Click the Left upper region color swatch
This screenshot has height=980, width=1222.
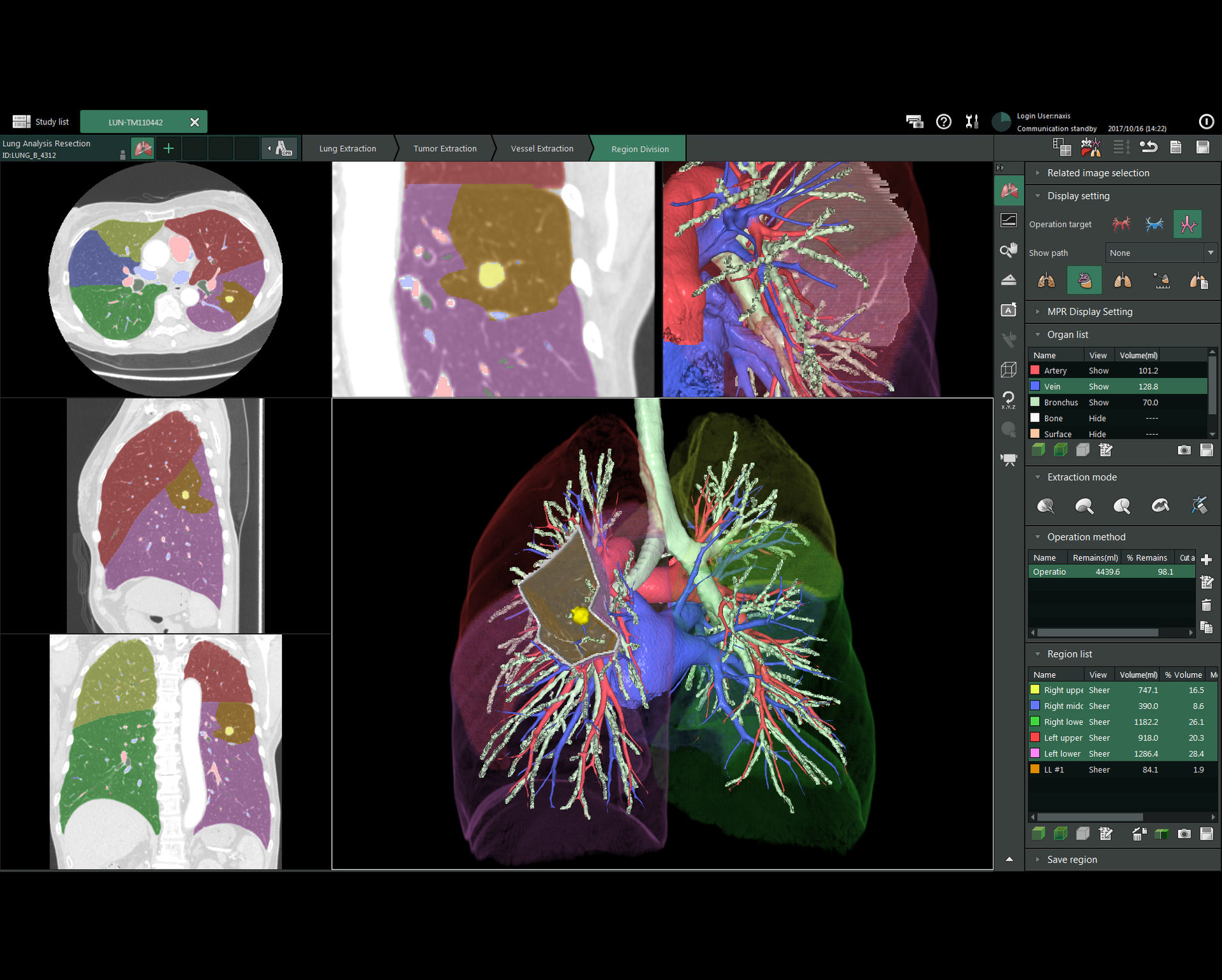tap(1035, 738)
